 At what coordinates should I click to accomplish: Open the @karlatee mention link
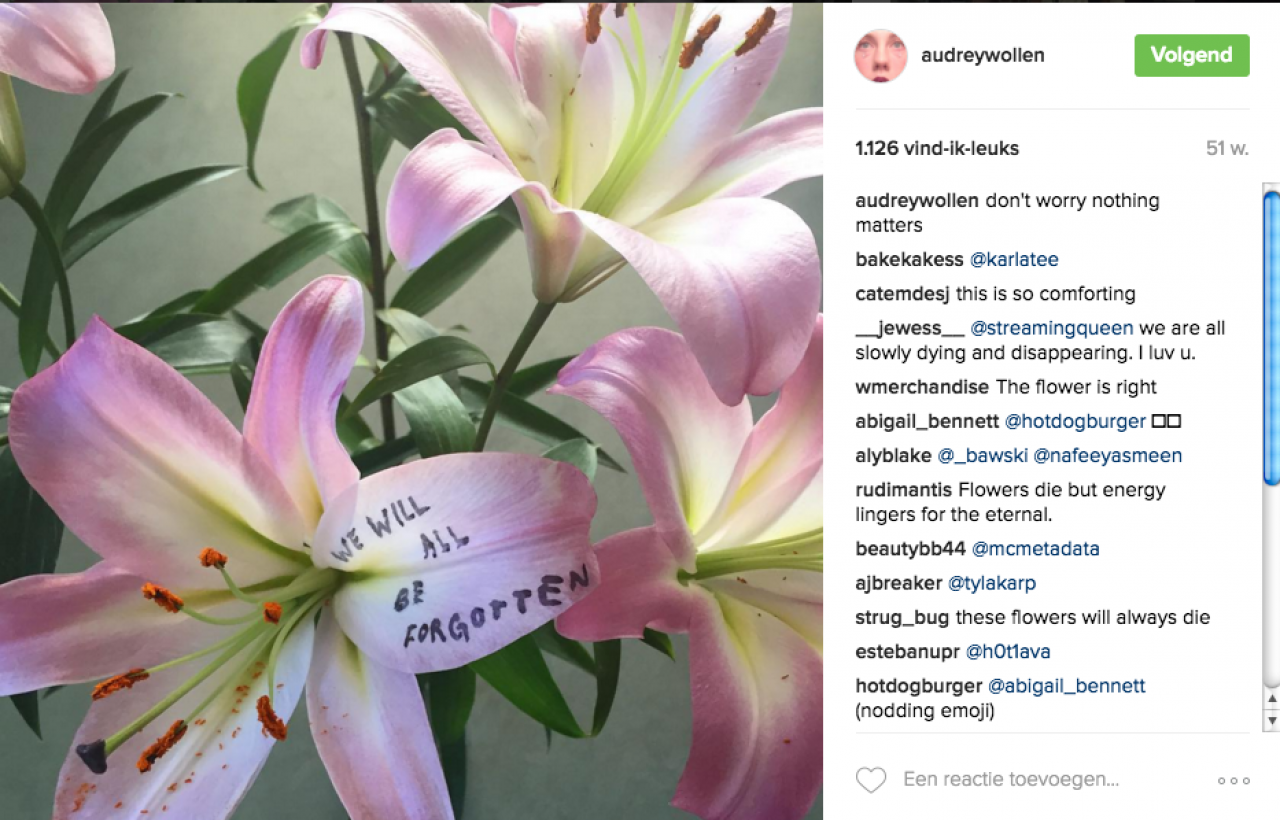1014,260
